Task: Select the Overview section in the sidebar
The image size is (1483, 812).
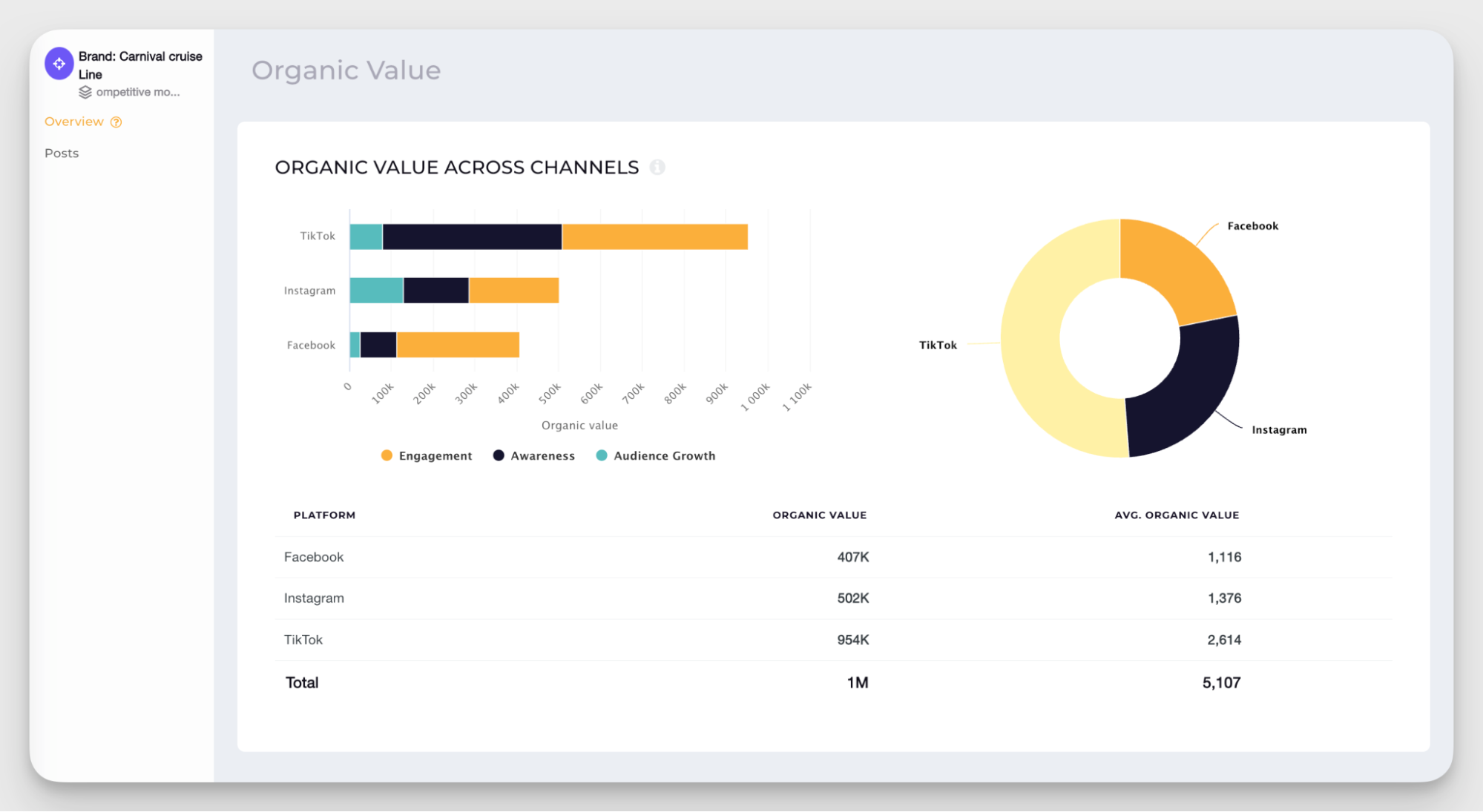Action: [74, 121]
